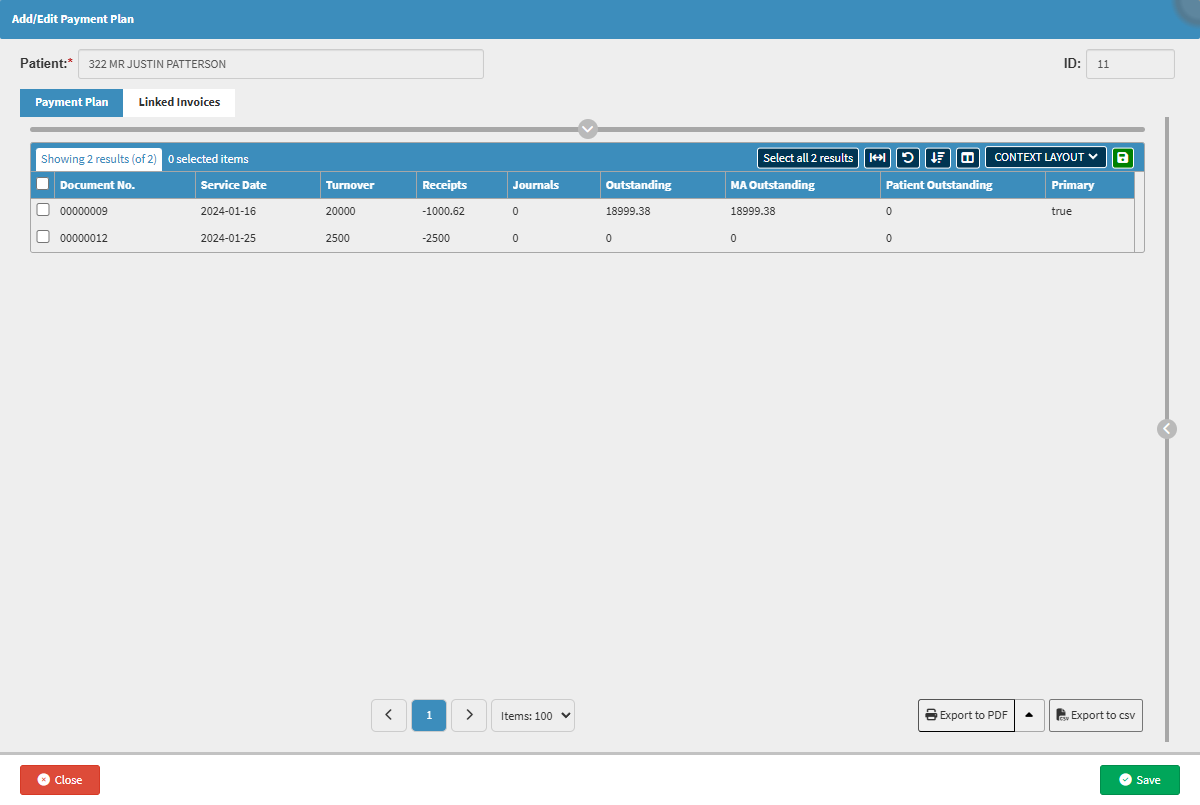
Task: Tick the checkbox for document 00000009
Action: click(43, 210)
